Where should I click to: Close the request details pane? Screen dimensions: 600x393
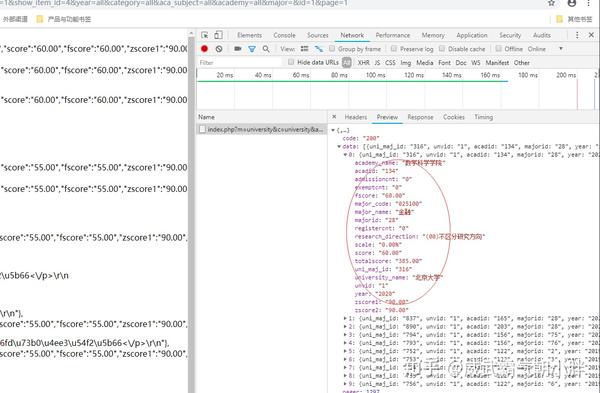[334, 117]
